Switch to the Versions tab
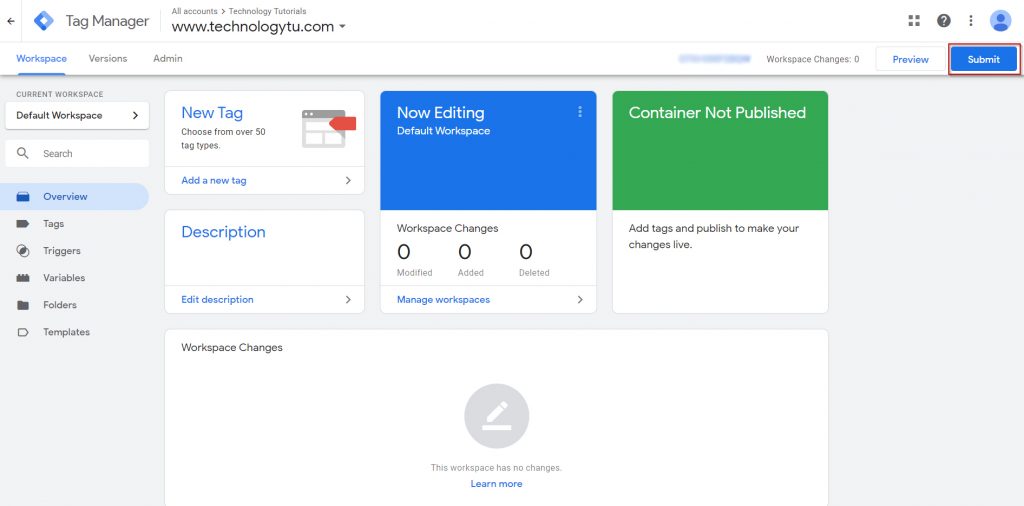Image resolution: width=1024 pixels, height=506 pixels. (x=108, y=59)
